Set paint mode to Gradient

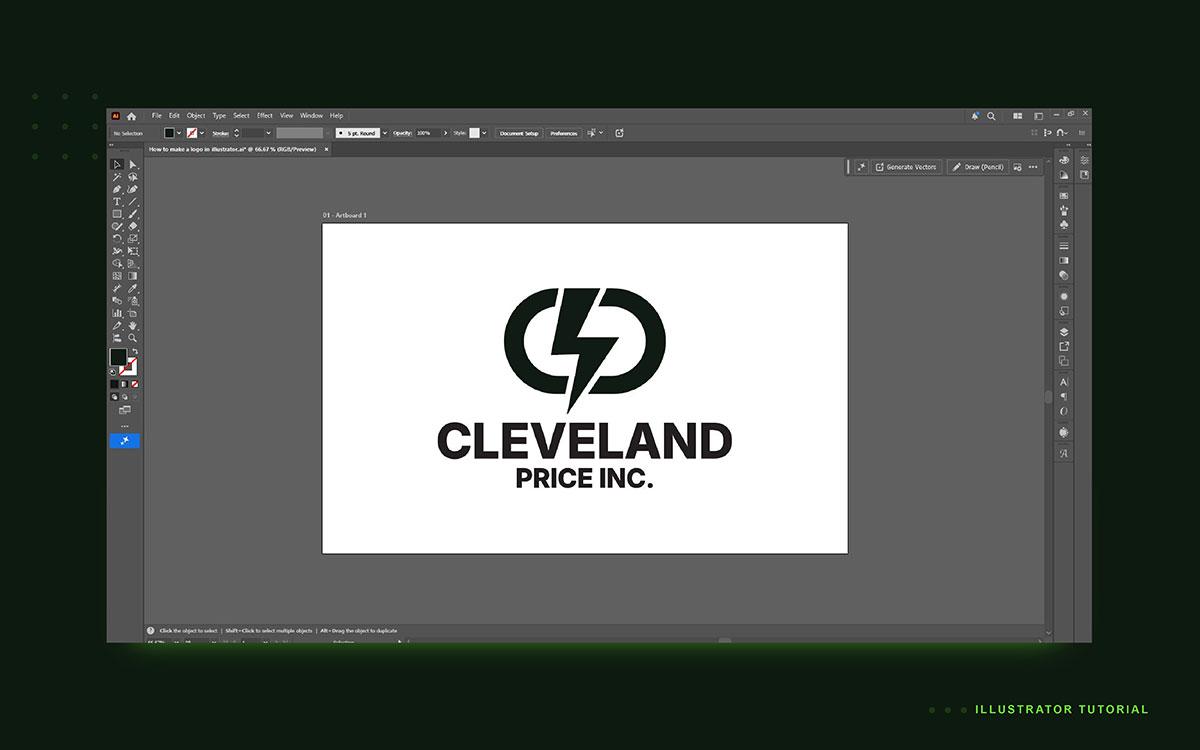tap(124, 384)
